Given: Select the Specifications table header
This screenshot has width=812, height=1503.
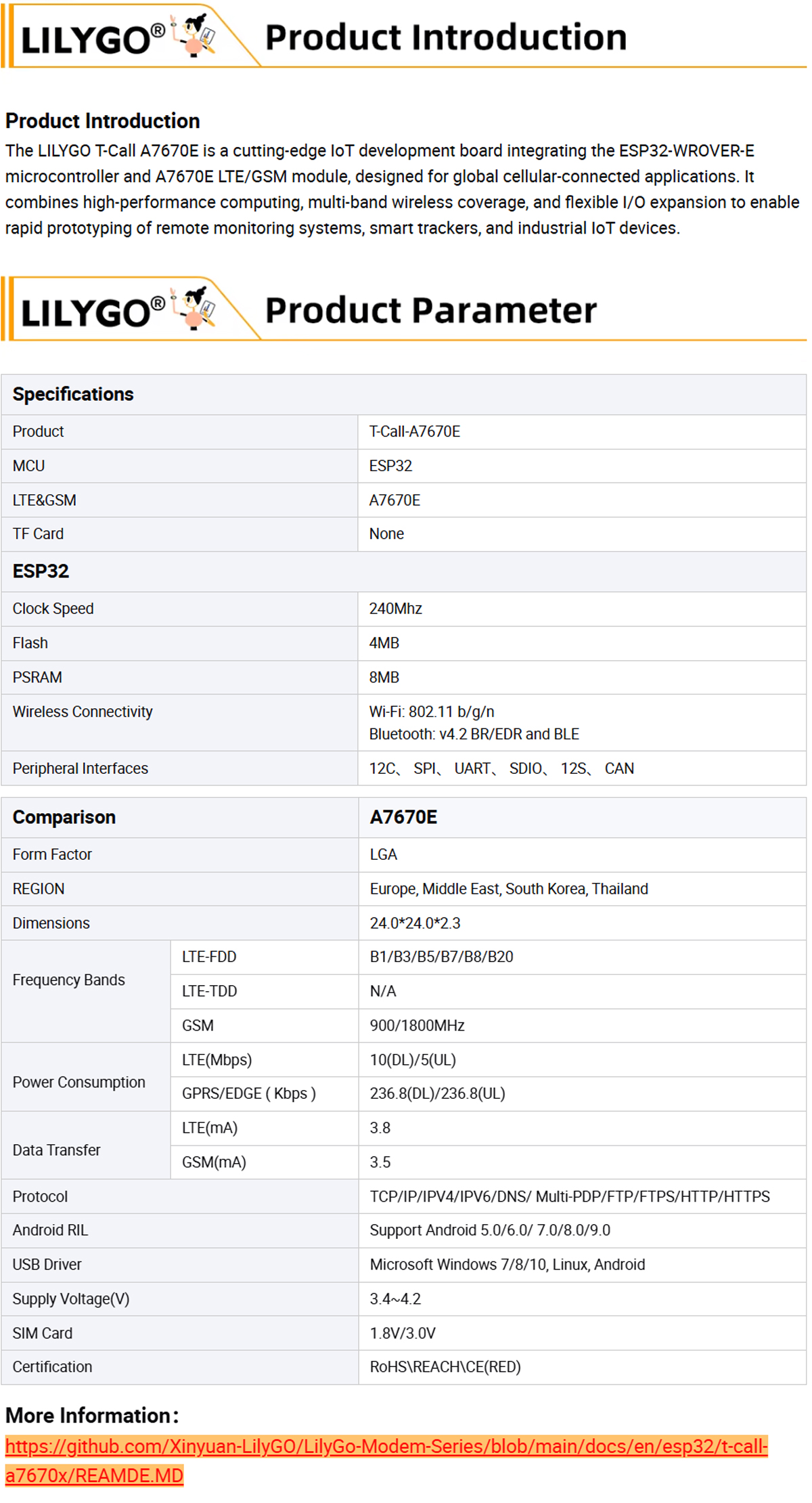Looking at the screenshot, I should click(73, 394).
